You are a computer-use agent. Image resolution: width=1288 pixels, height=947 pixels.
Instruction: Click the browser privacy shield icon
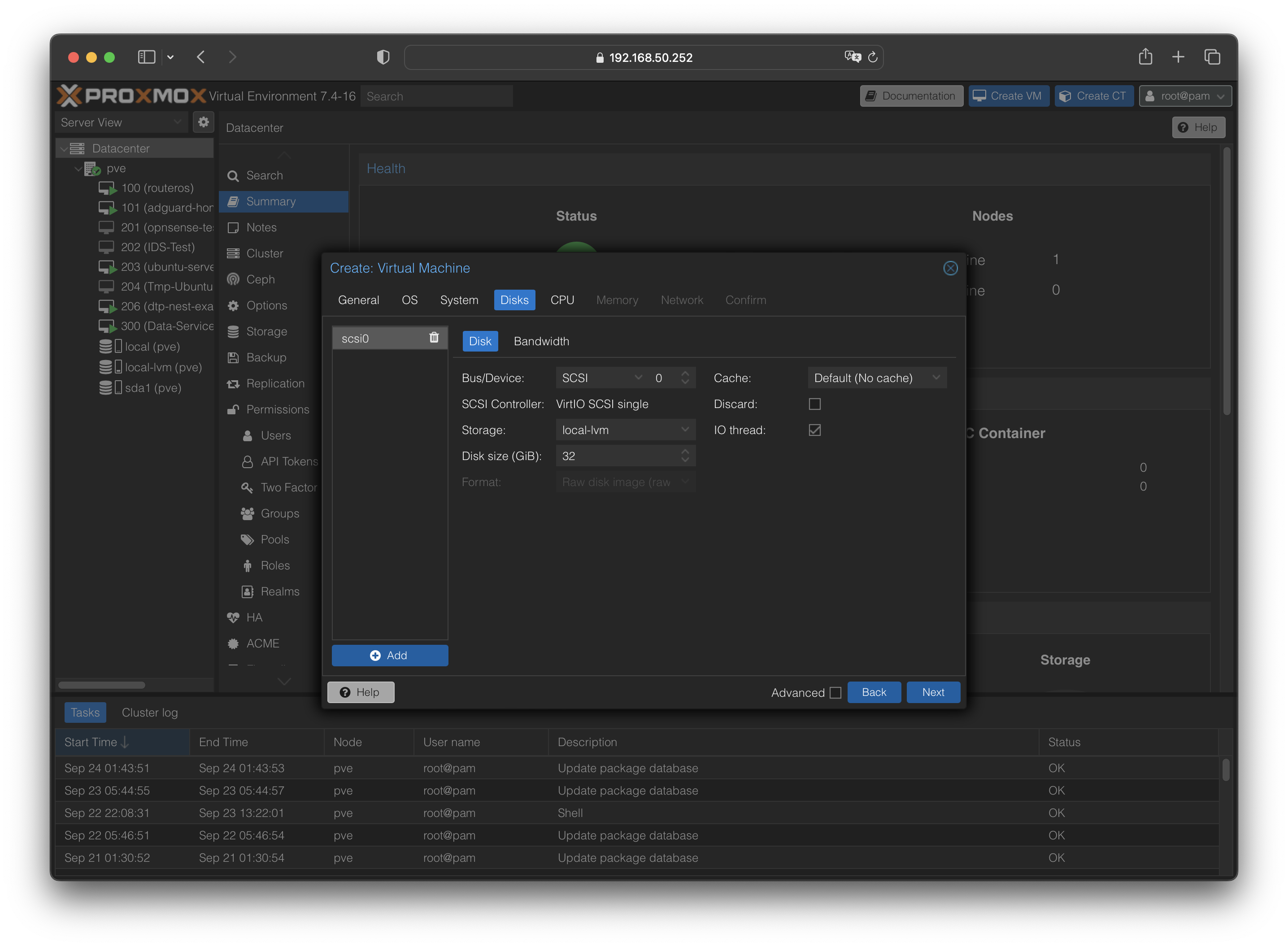(383, 57)
